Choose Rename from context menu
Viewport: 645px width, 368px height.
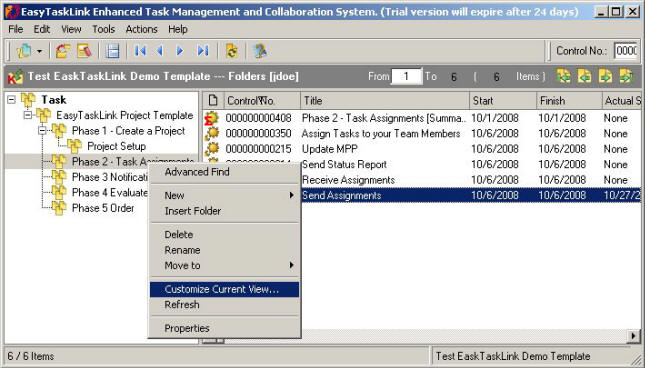pyautogui.click(x=224, y=250)
